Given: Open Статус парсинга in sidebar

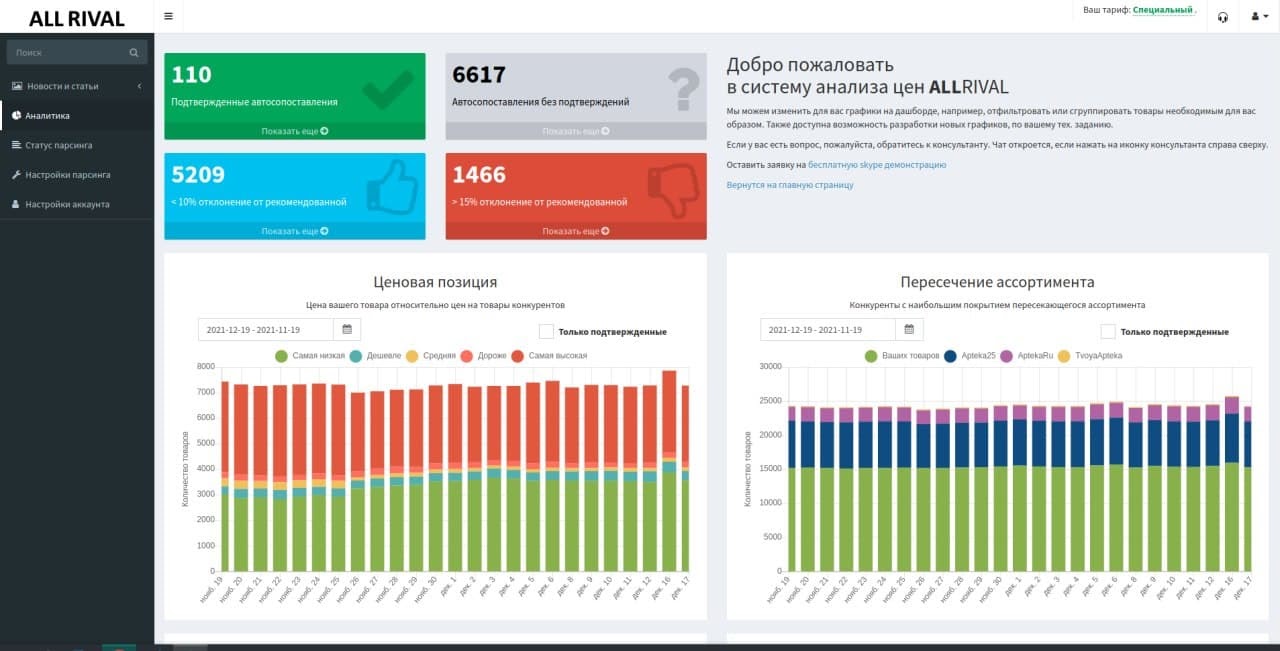Looking at the screenshot, I should click(x=59, y=145).
